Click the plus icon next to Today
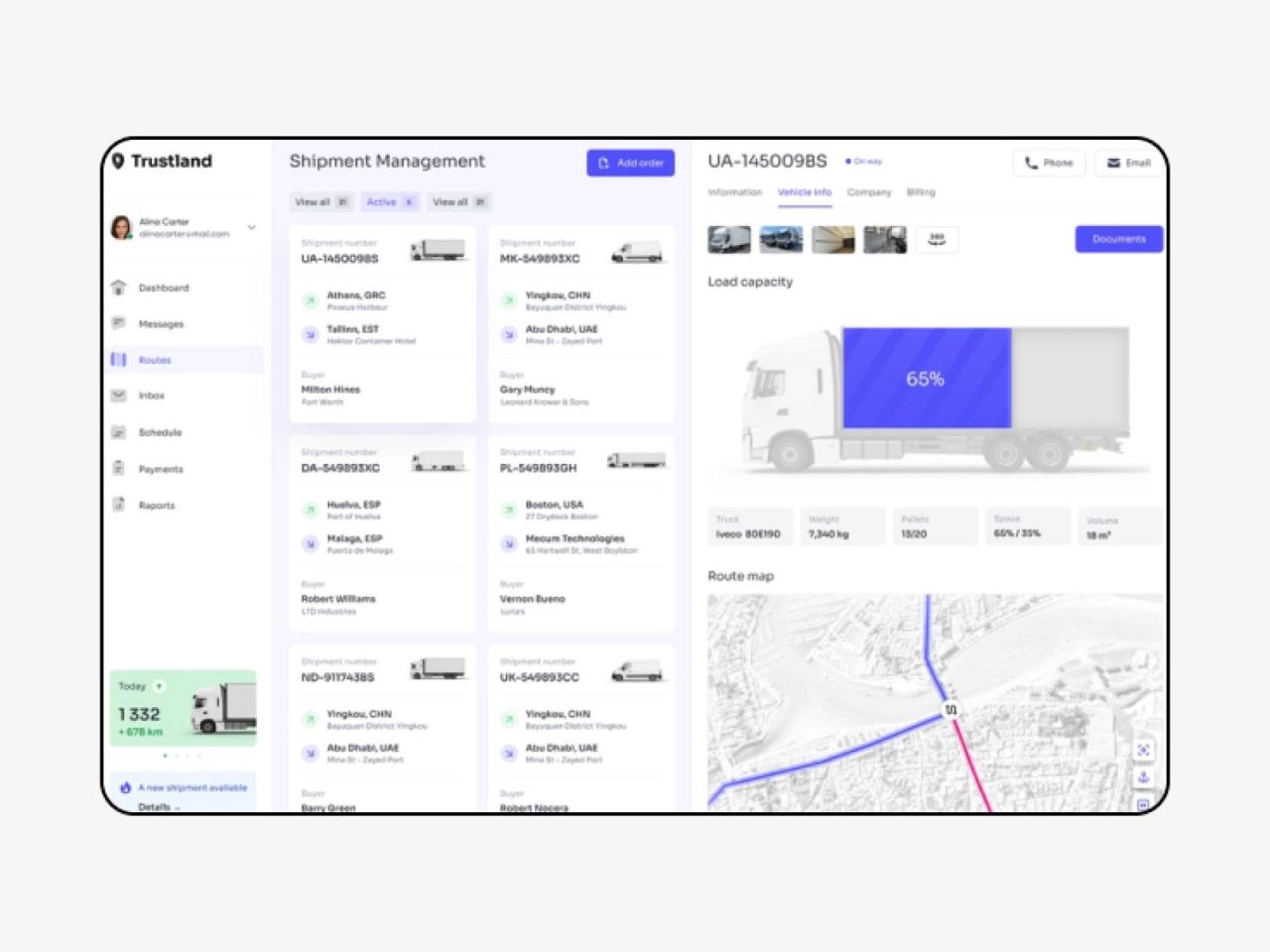Viewport: 1270px width, 952px height. pos(159,686)
